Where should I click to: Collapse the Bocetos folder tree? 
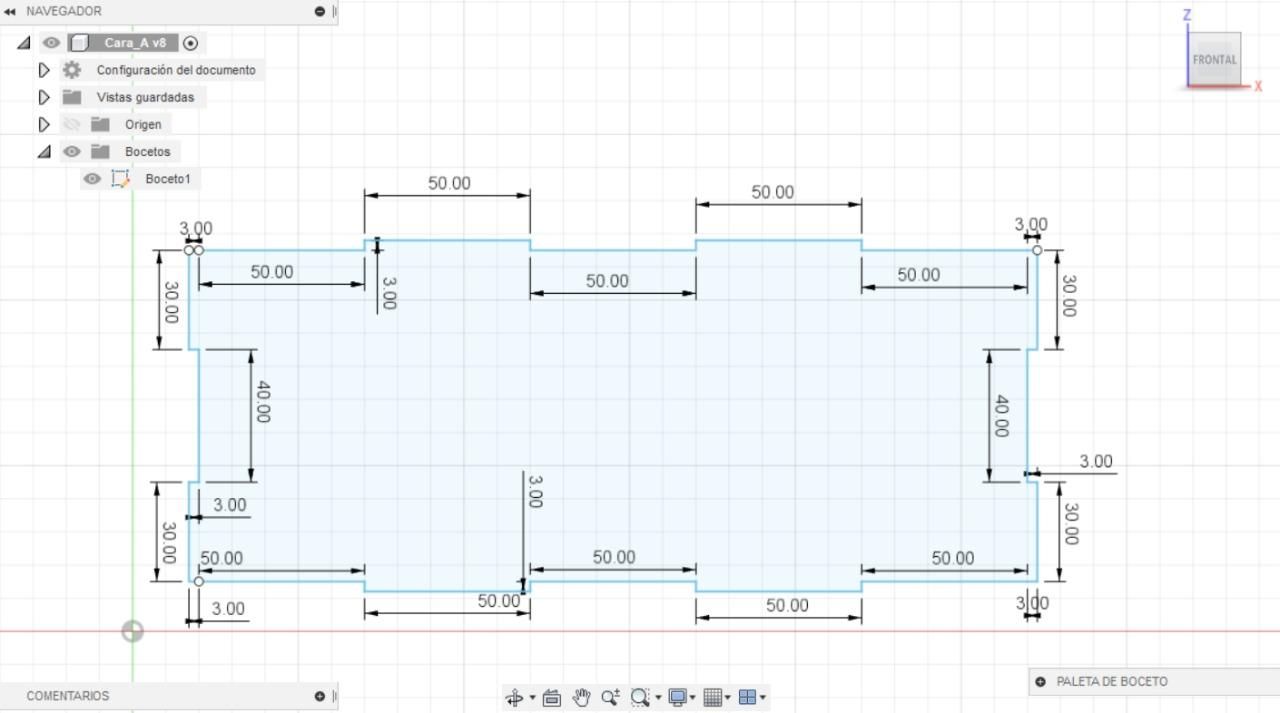44,152
